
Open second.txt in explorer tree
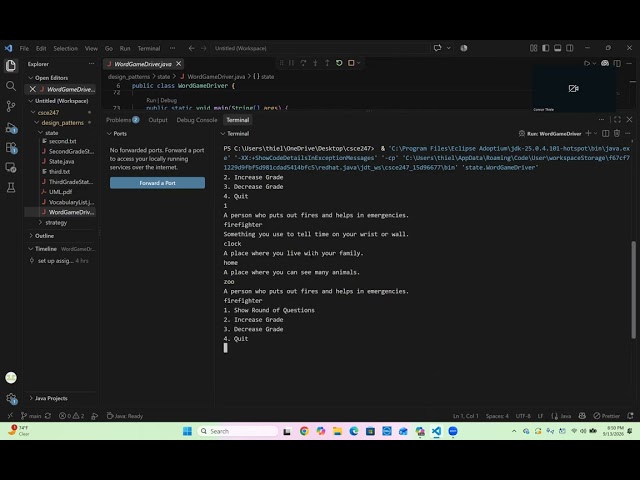pos(62,141)
